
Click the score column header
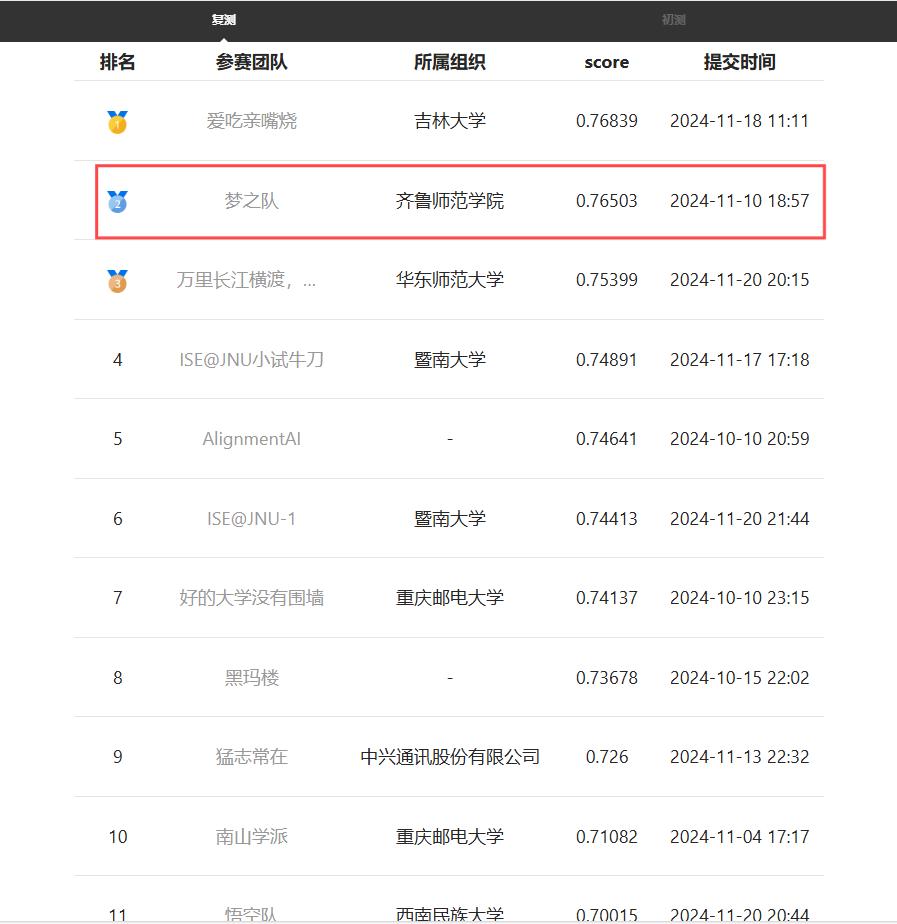607,62
